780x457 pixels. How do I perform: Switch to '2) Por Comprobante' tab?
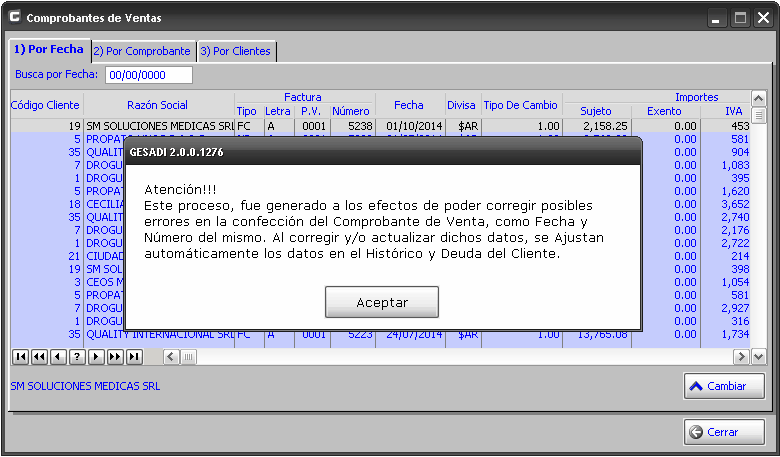click(142, 51)
